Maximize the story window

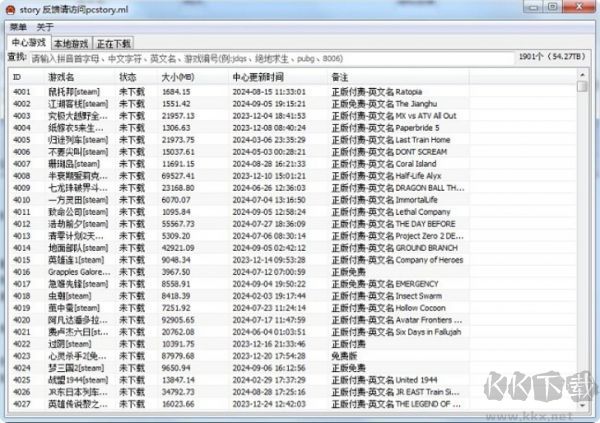553,7
